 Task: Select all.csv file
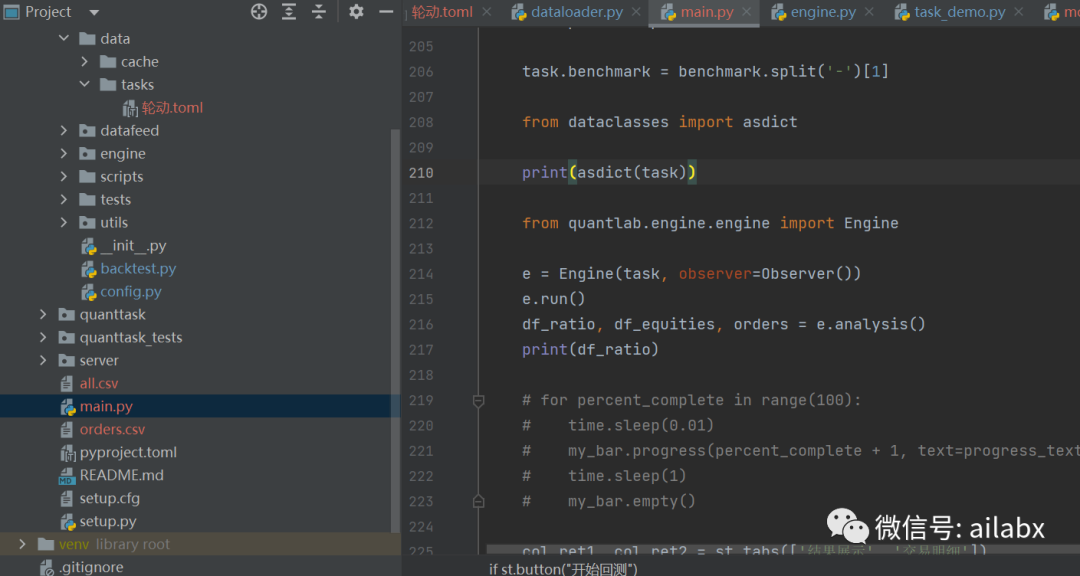[98, 383]
